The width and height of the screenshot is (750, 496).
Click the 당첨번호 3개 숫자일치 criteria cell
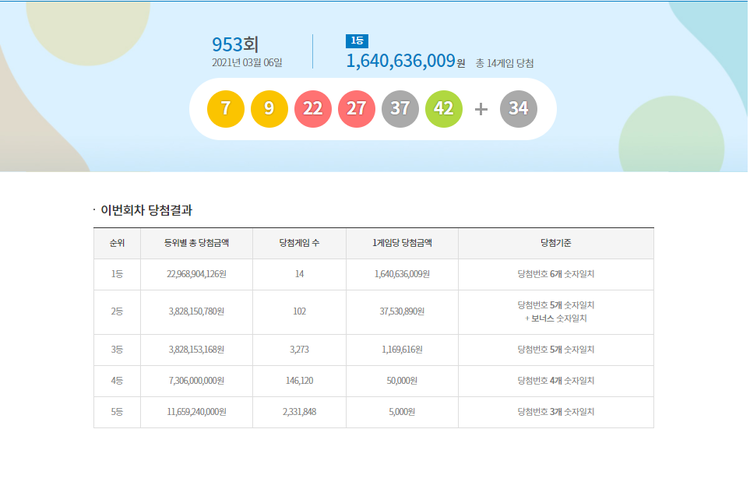point(556,412)
